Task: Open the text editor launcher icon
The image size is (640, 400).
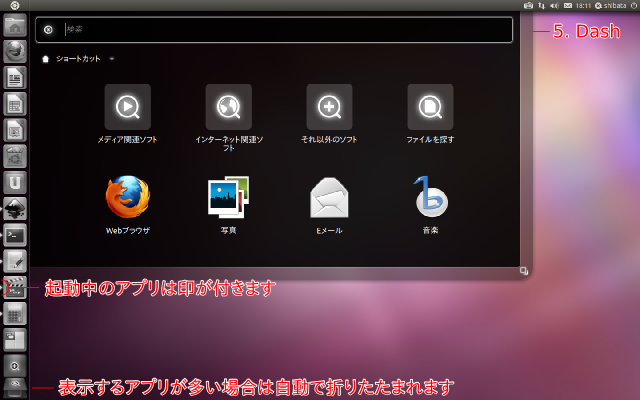Action: click(15, 261)
